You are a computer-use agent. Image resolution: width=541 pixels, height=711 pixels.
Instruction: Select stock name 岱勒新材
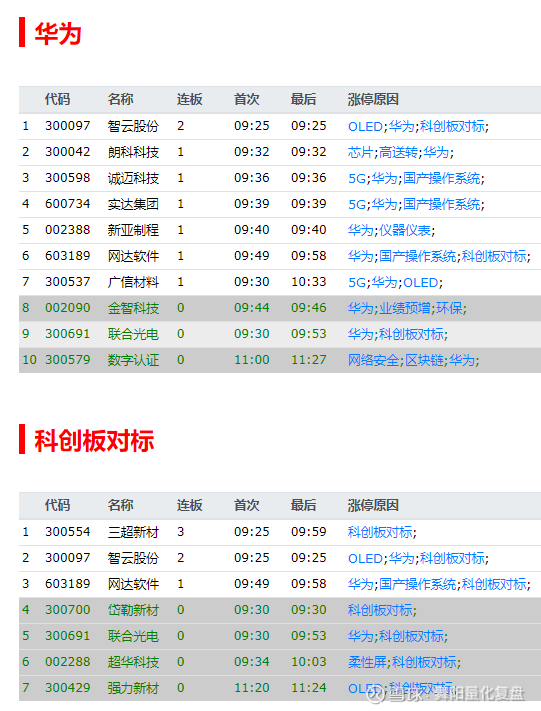click(x=133, y=610)
